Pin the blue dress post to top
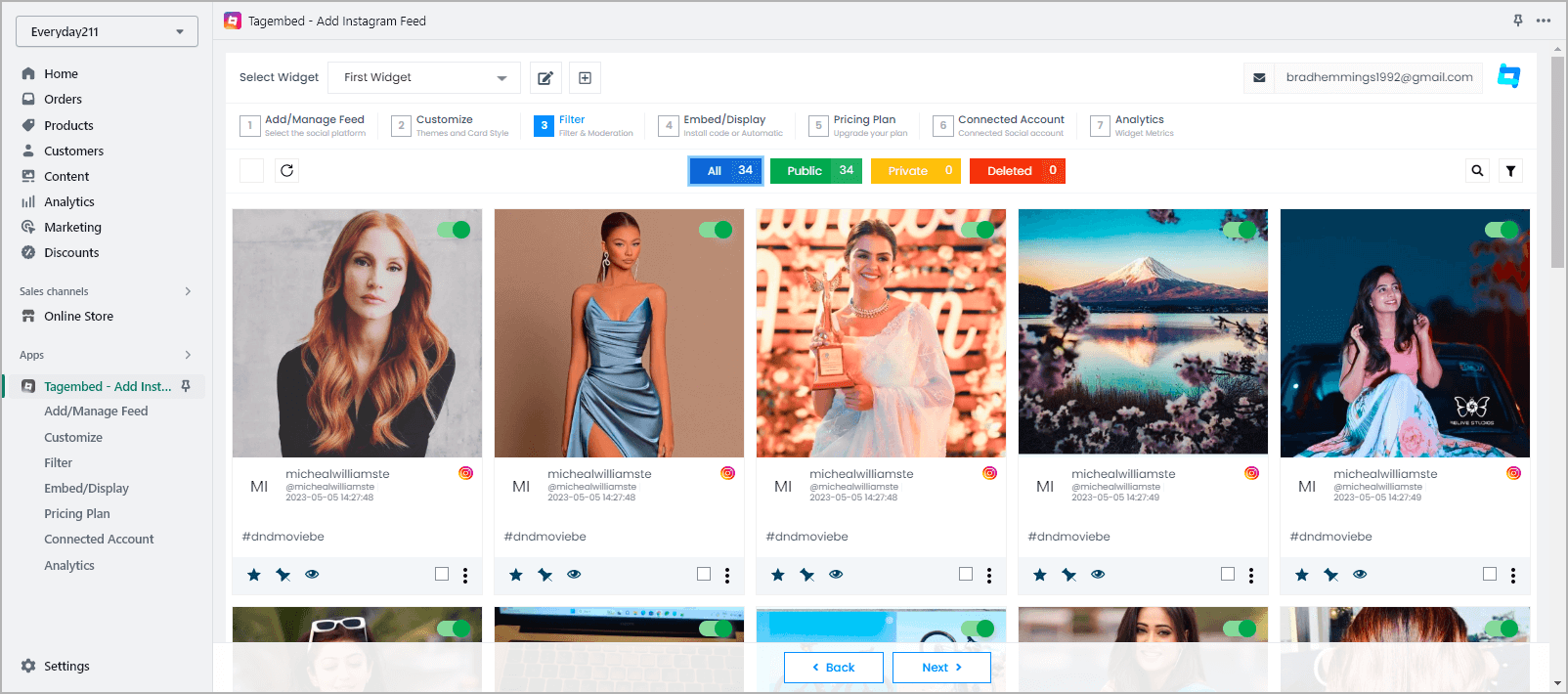 (x=545, y=575)
